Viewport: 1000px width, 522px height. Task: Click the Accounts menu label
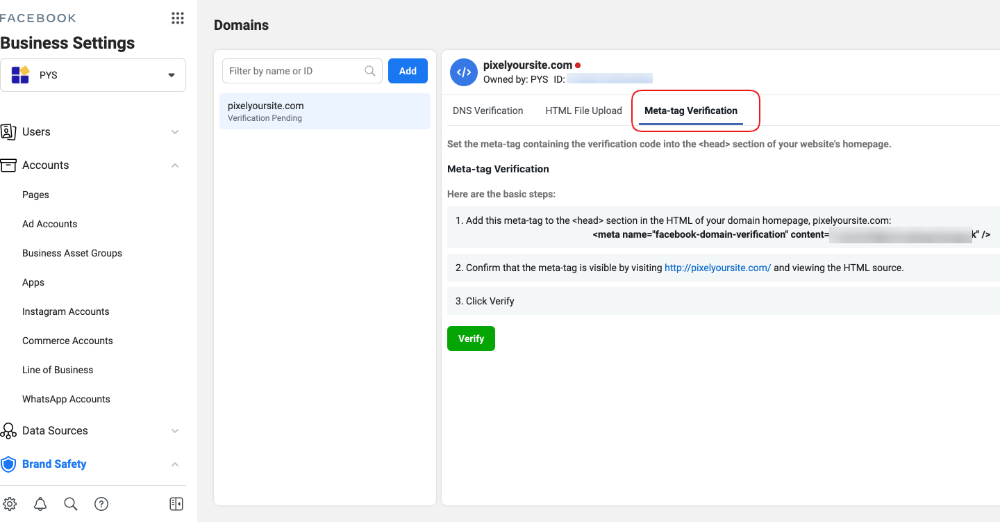pos(45,165)
